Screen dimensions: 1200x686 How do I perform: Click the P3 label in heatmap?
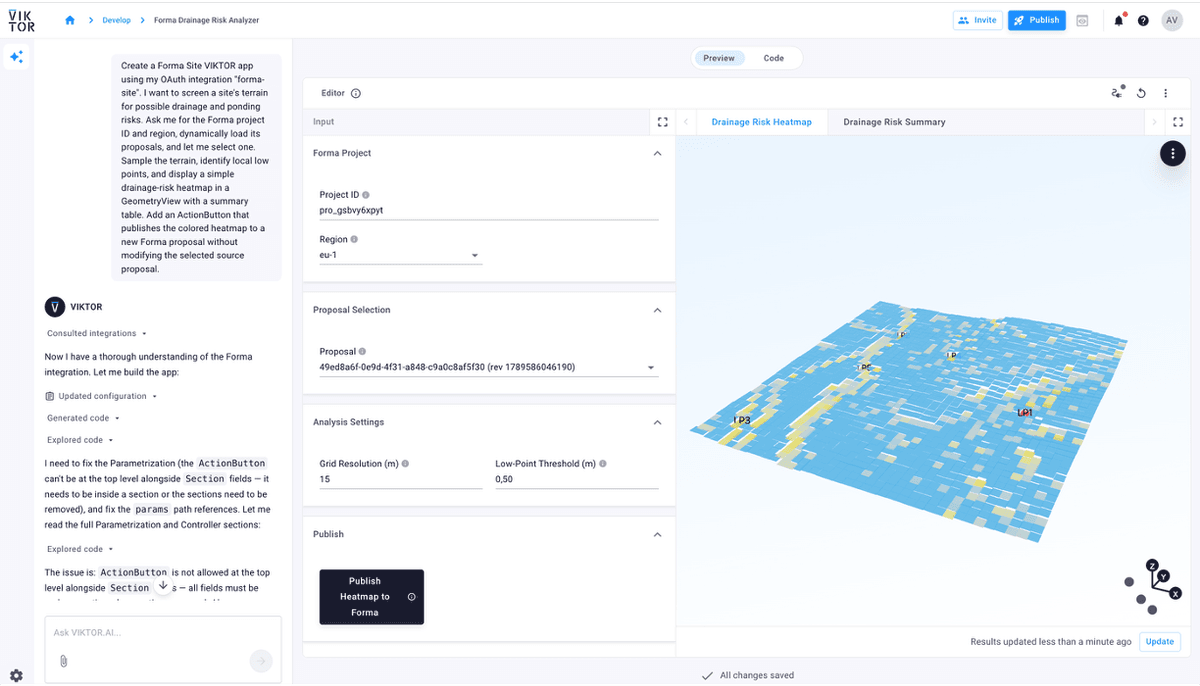[743, 421]
